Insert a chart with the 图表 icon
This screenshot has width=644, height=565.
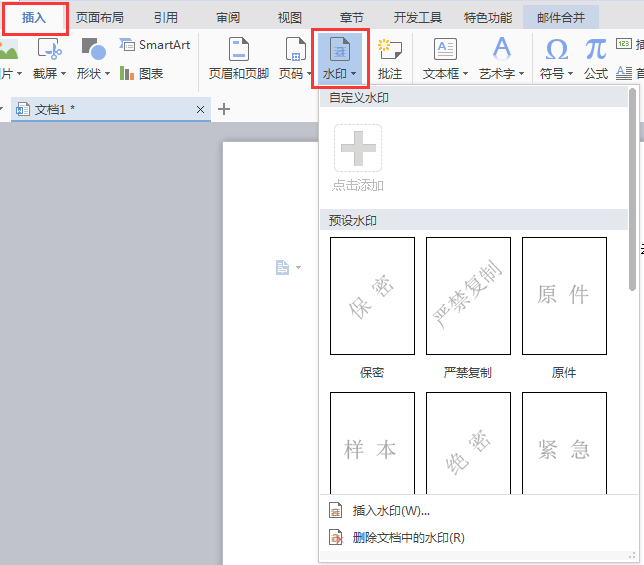point(127,73)
